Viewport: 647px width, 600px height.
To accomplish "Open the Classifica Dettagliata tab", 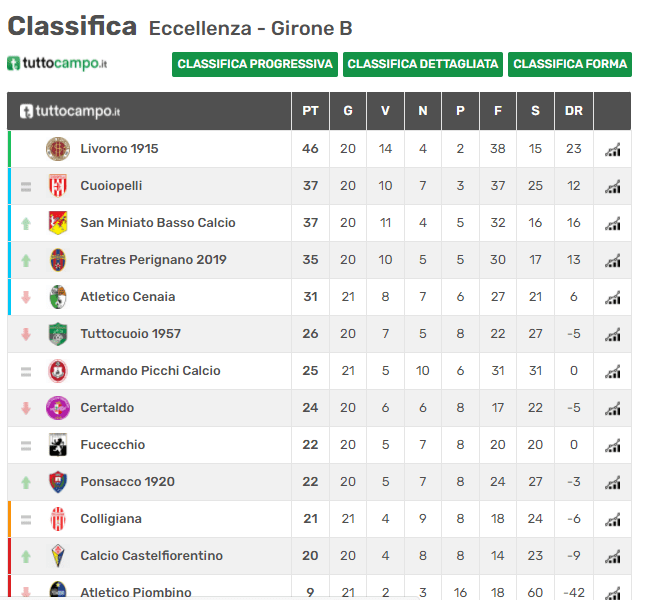I will [x=423, y=64].
